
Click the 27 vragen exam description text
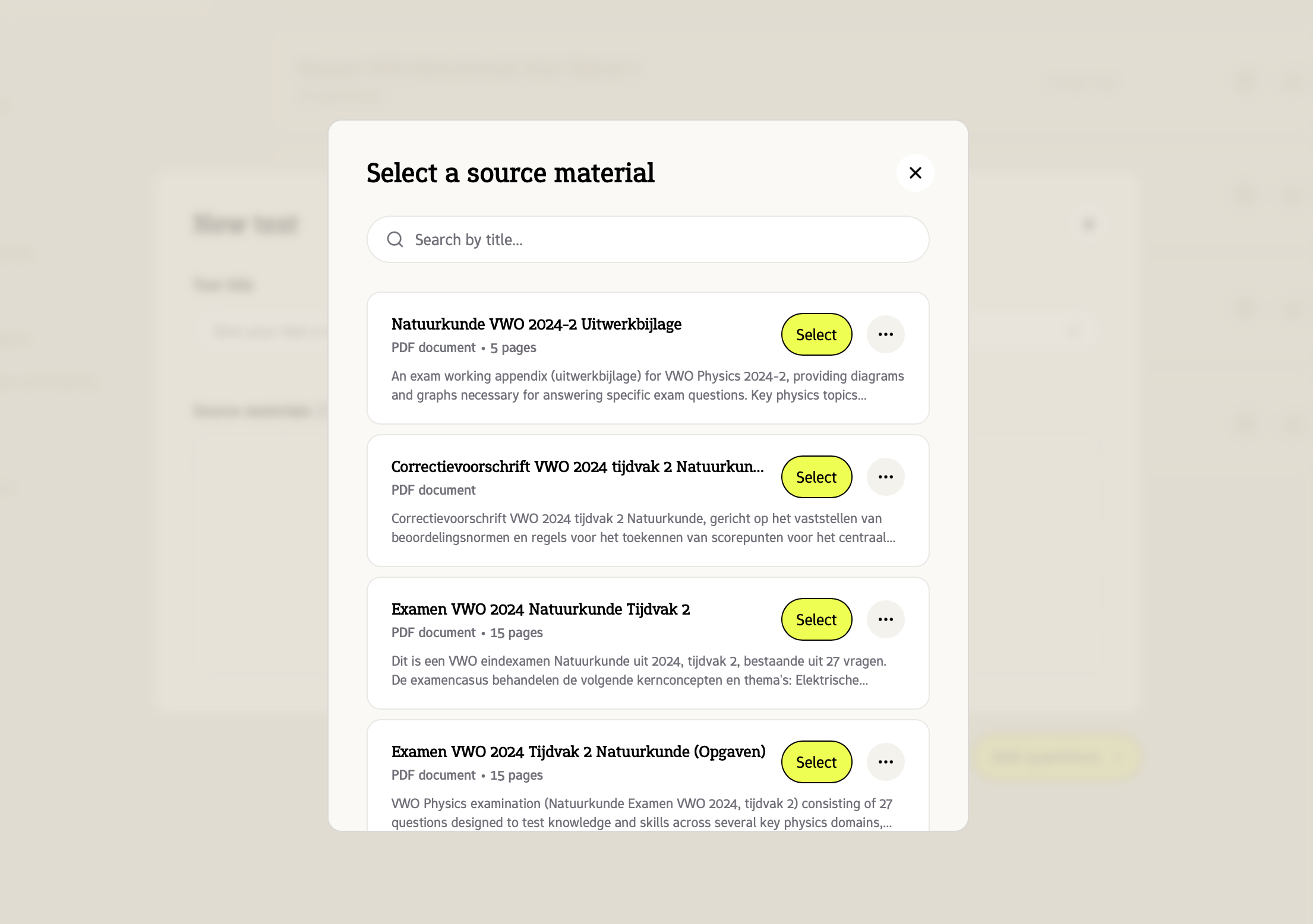pos(638,670)
